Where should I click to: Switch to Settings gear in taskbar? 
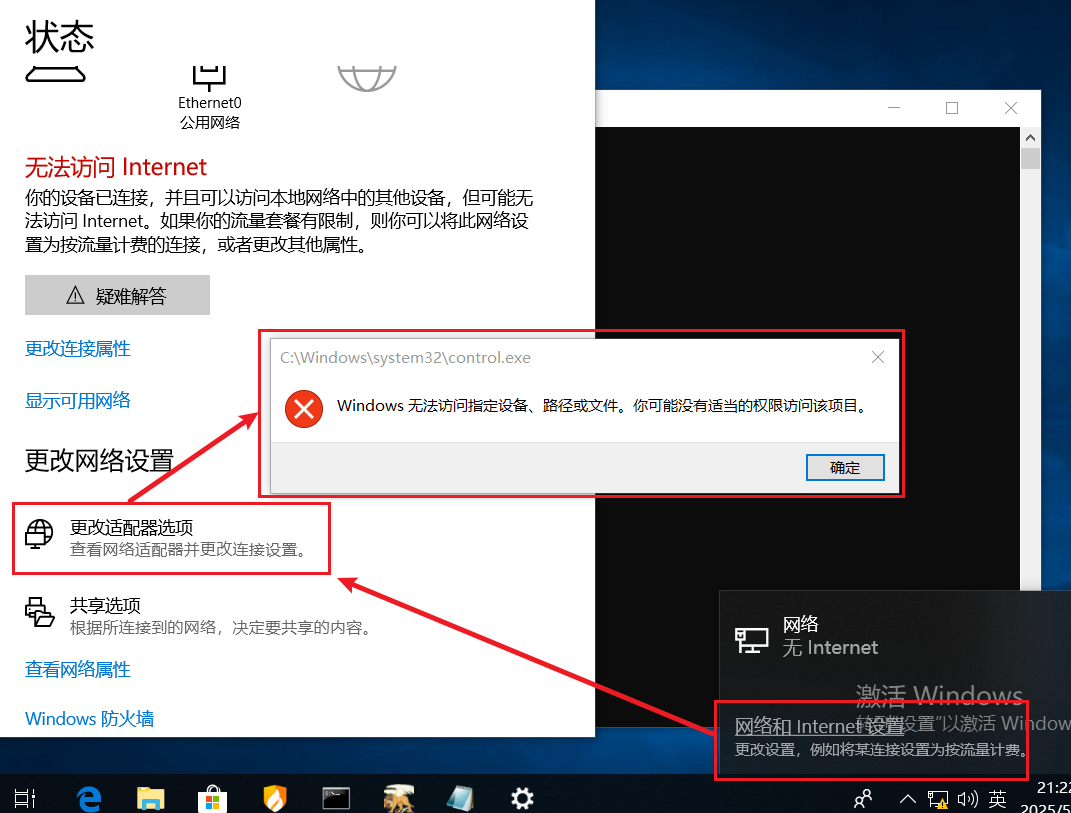pos(523,797)
